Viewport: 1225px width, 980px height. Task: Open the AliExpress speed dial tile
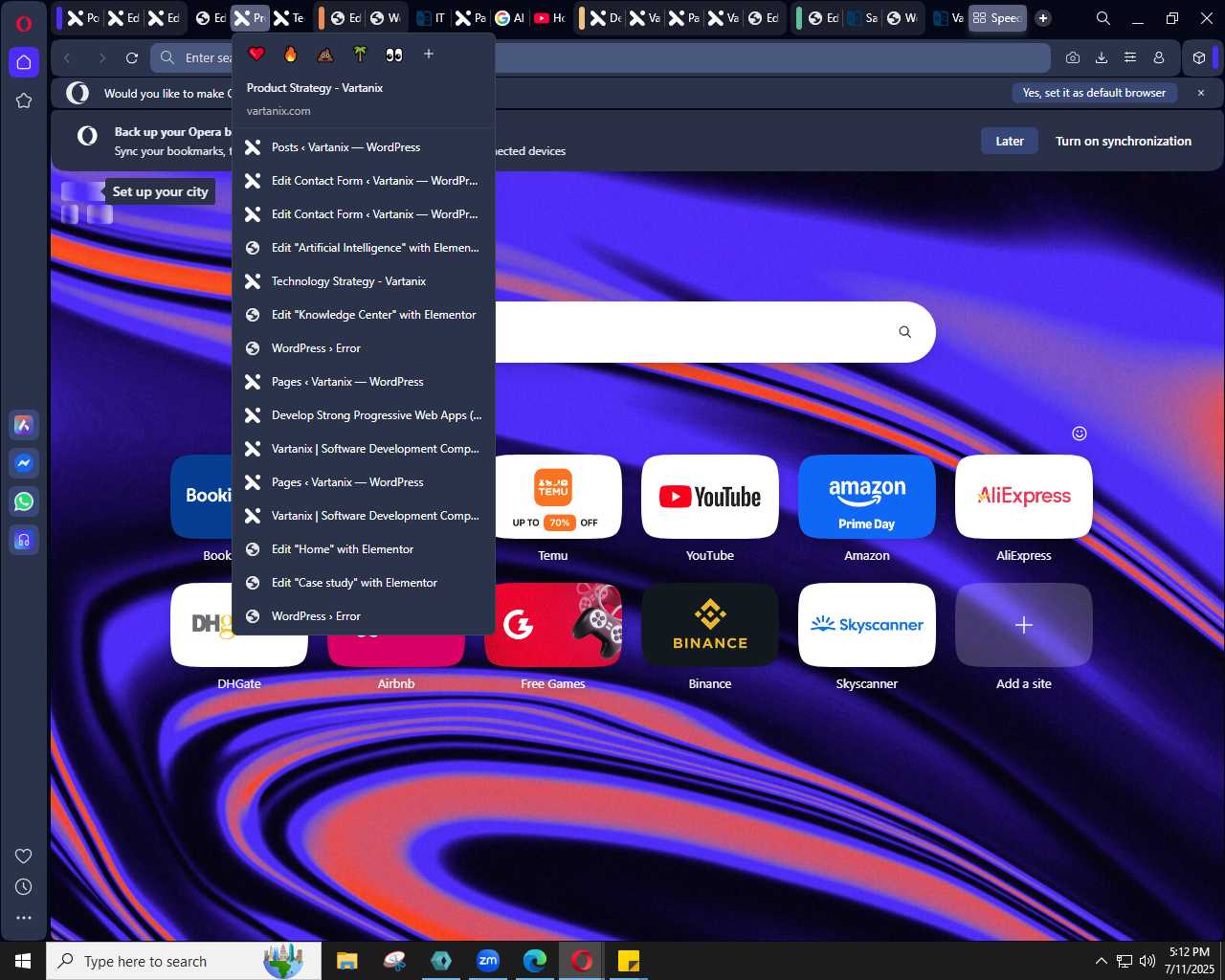pyautogui.click(x=1024, y=497)
